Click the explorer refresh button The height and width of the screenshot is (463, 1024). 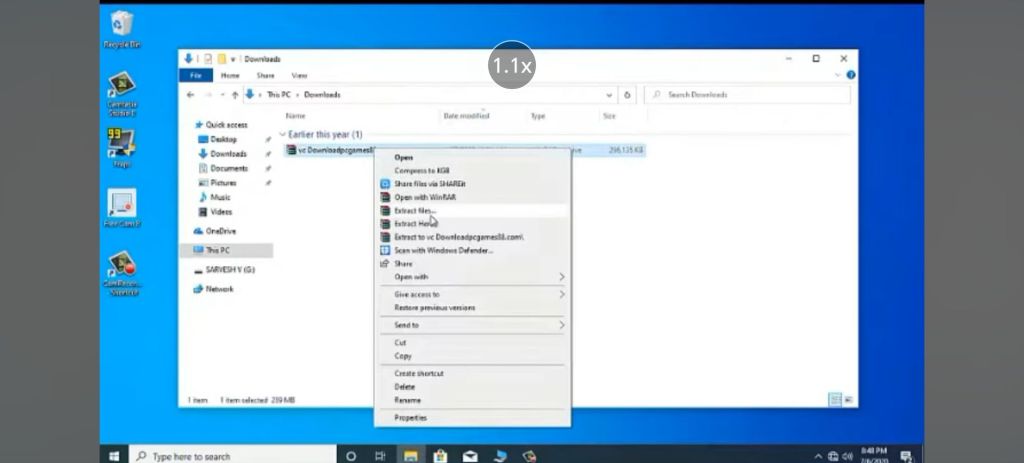(x=628, y=95)
